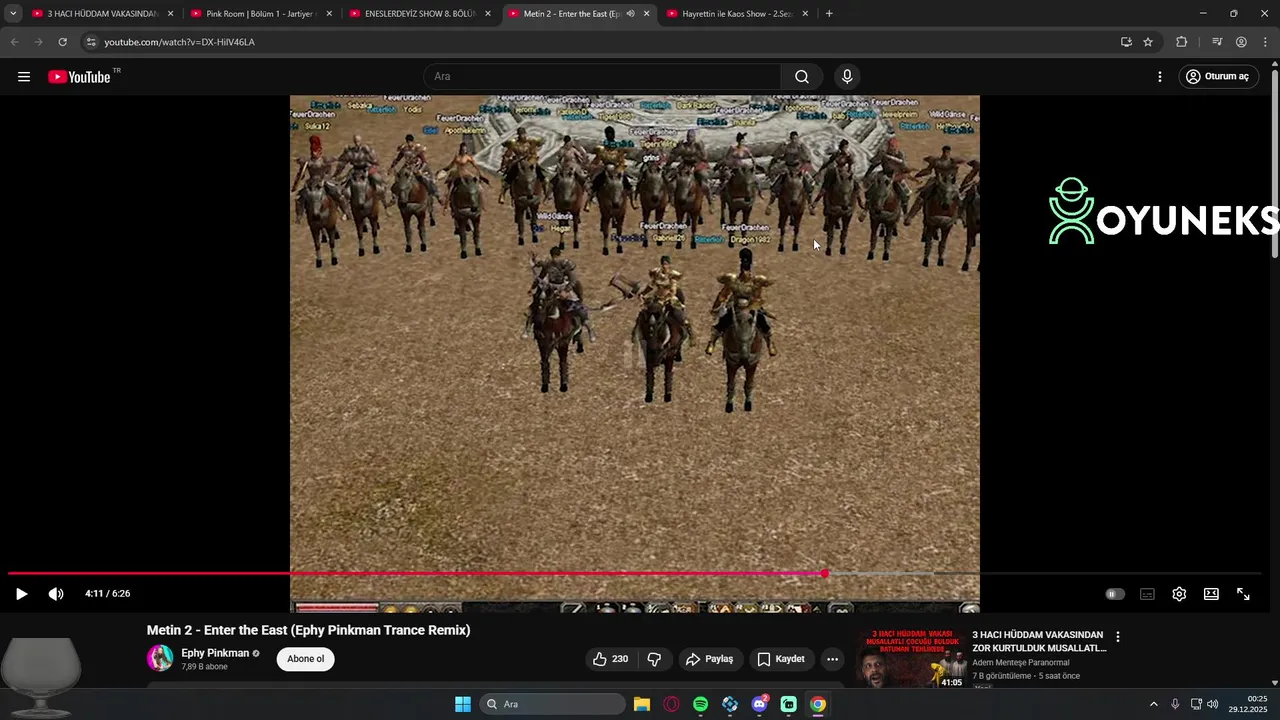Go back with browser back arrow
1280x720 pixels.
tap(14, 42)
